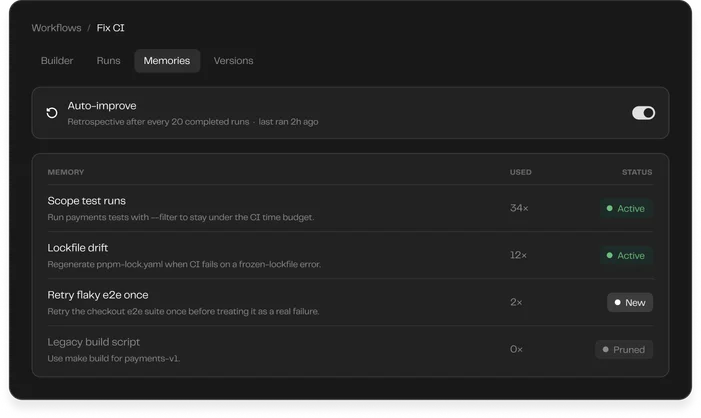Viewport: 701px width, 418px height.
Task: Open the Legacy build script memory
Action: click(x=350, y=350)
